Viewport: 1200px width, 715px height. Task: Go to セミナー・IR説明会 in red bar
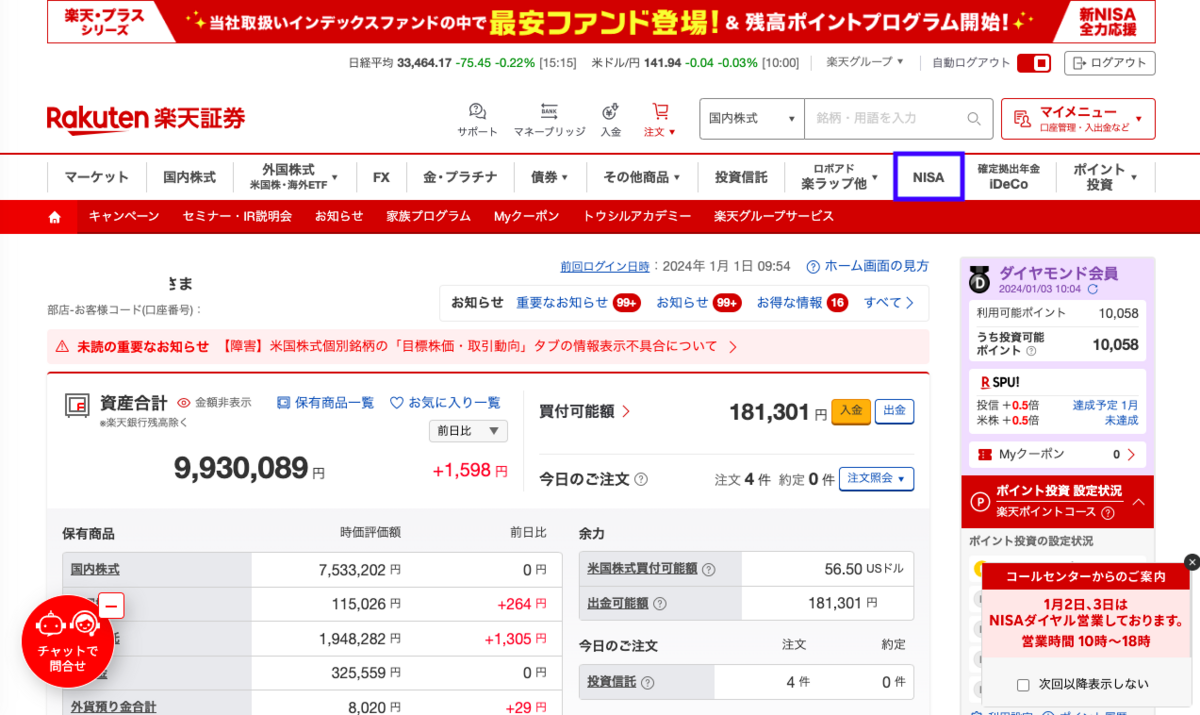(x=237, y=216)
